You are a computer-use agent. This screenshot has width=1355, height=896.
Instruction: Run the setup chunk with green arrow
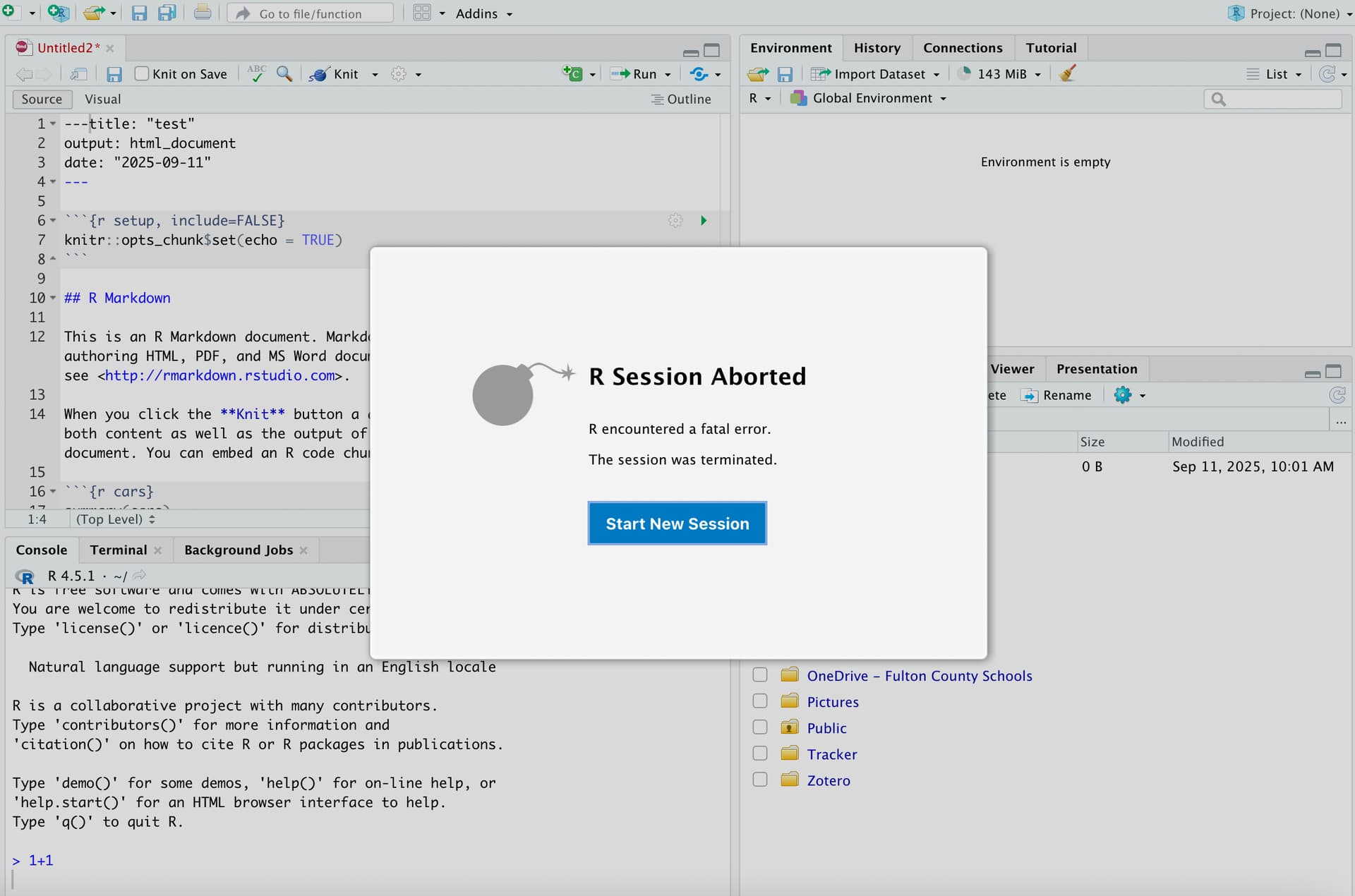coord(703,220)
